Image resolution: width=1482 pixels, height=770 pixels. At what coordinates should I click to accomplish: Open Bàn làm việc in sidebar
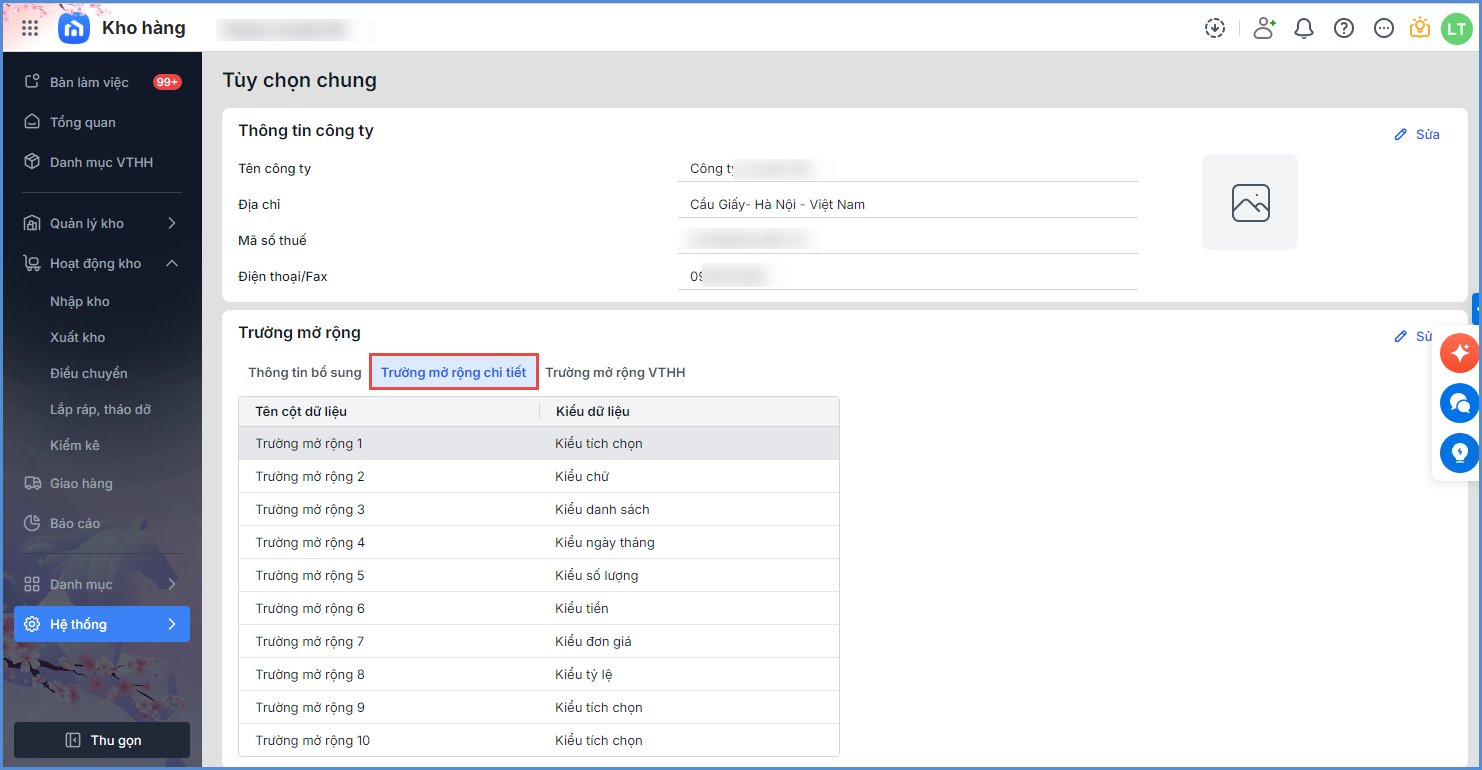[102, 82]
